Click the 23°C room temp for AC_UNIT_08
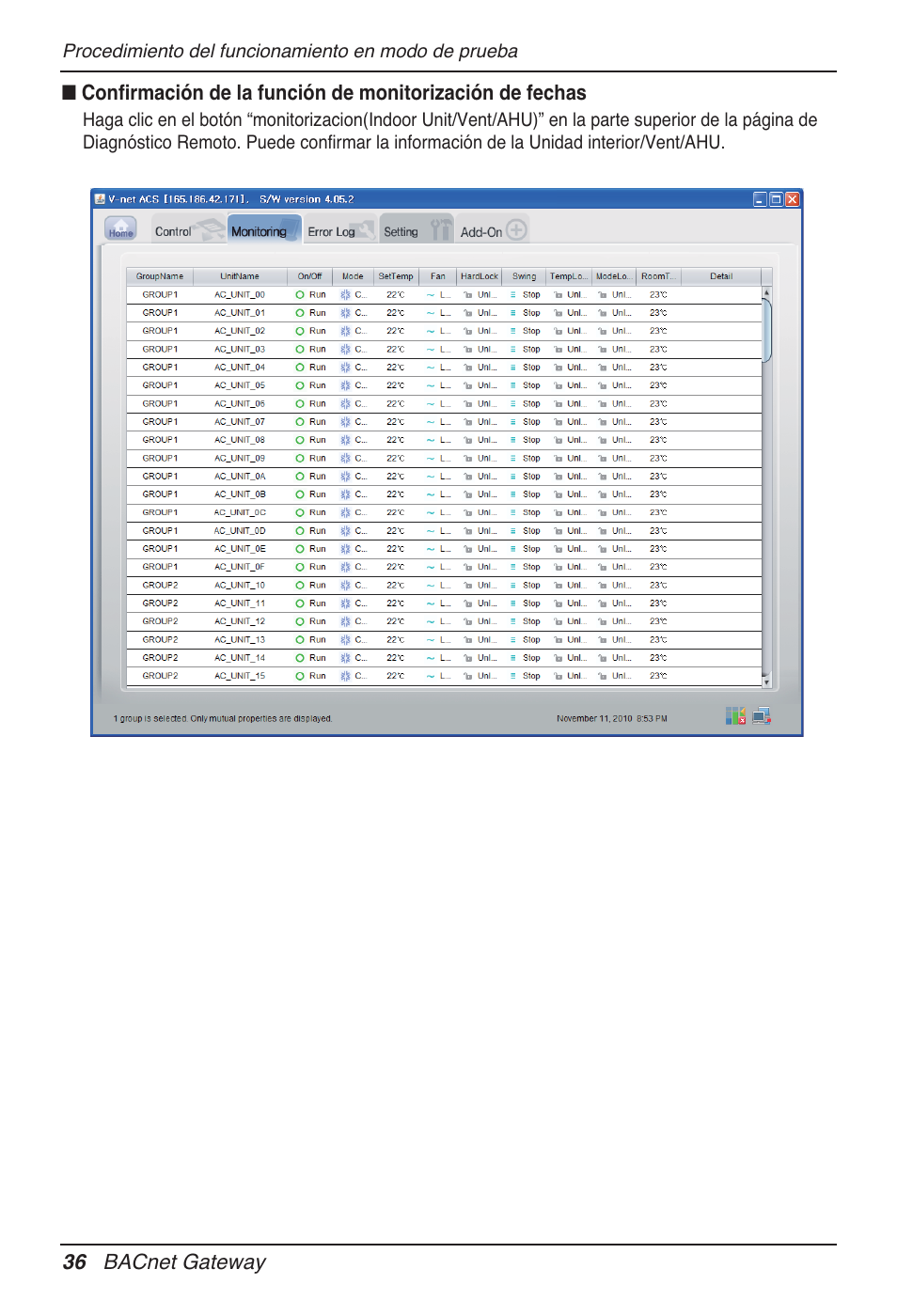 pos(658,440)
